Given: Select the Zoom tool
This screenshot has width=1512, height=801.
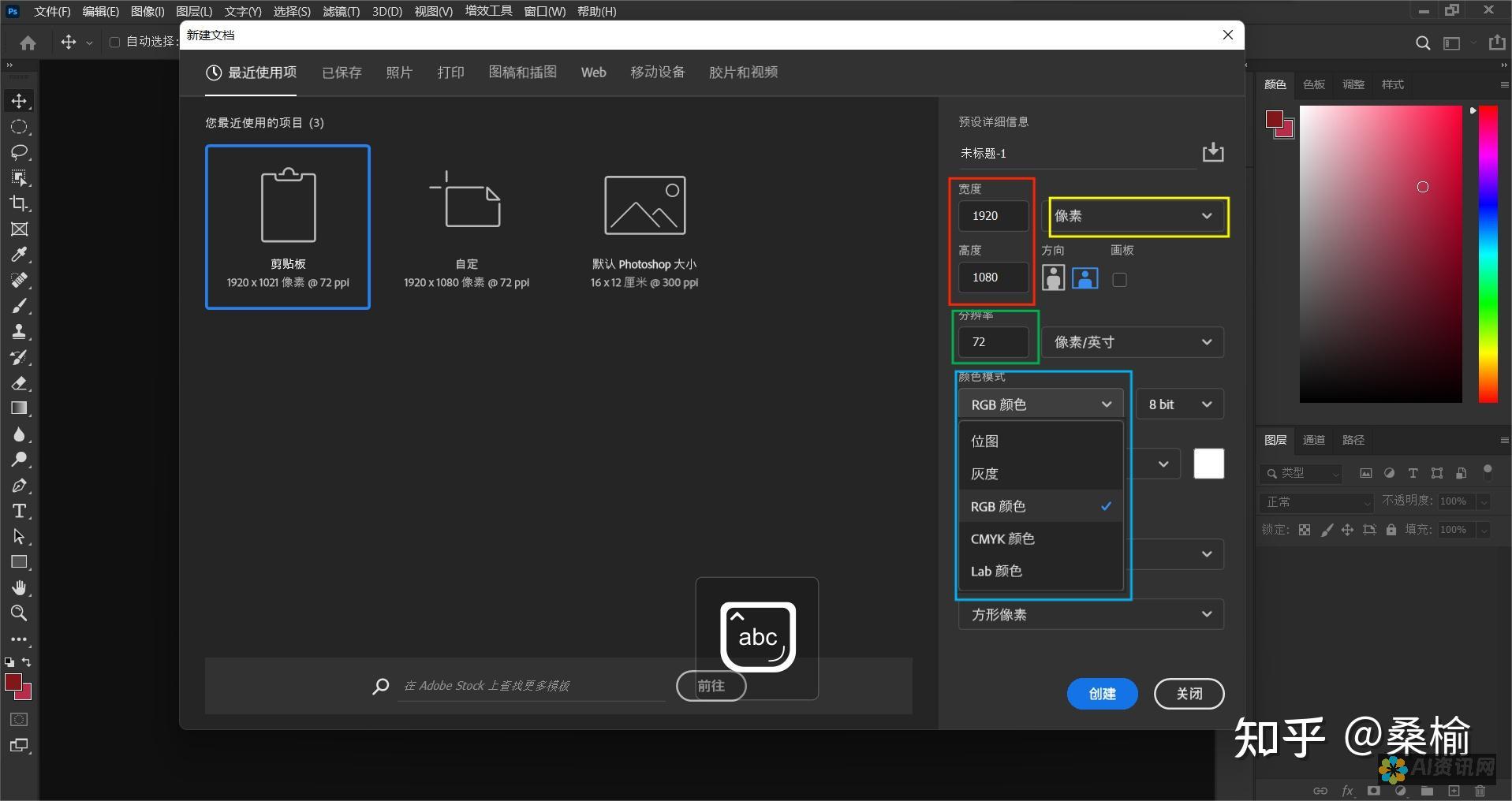Looking at the screenshot, I should point(19,613).
